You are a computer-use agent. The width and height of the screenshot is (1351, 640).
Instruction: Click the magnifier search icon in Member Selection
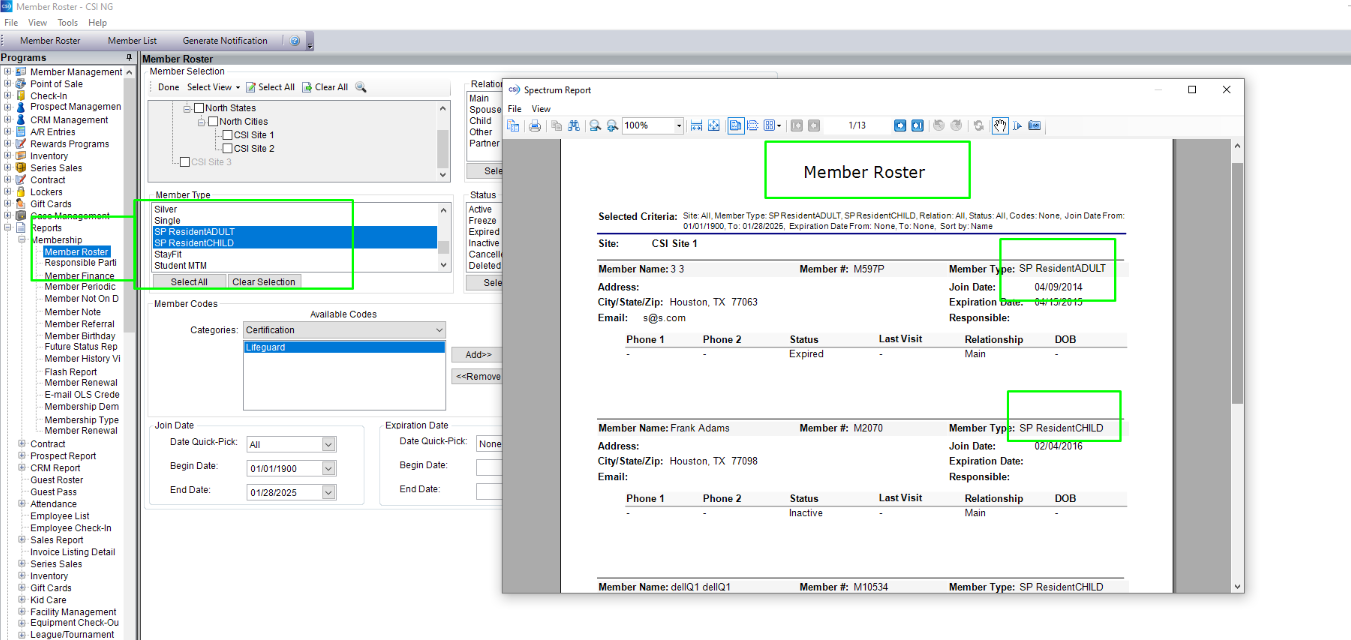tap(361, 87)
